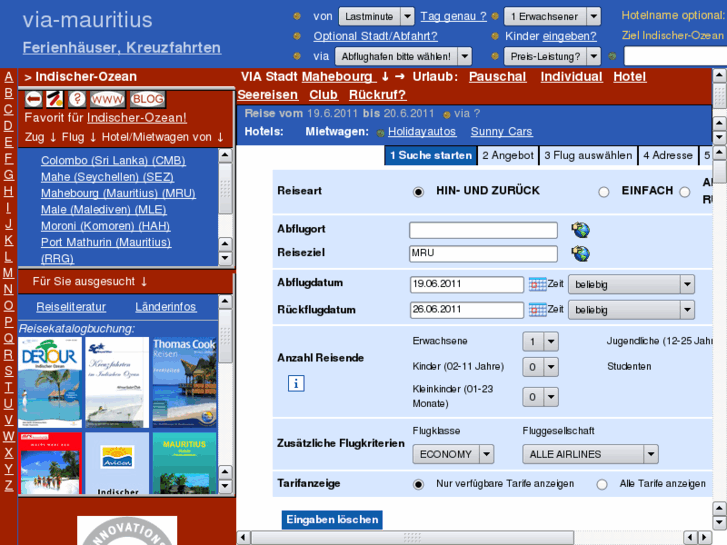Open the Sunny Cars link
This screenshot has width=727, height=545.
(x=501, y=132)
